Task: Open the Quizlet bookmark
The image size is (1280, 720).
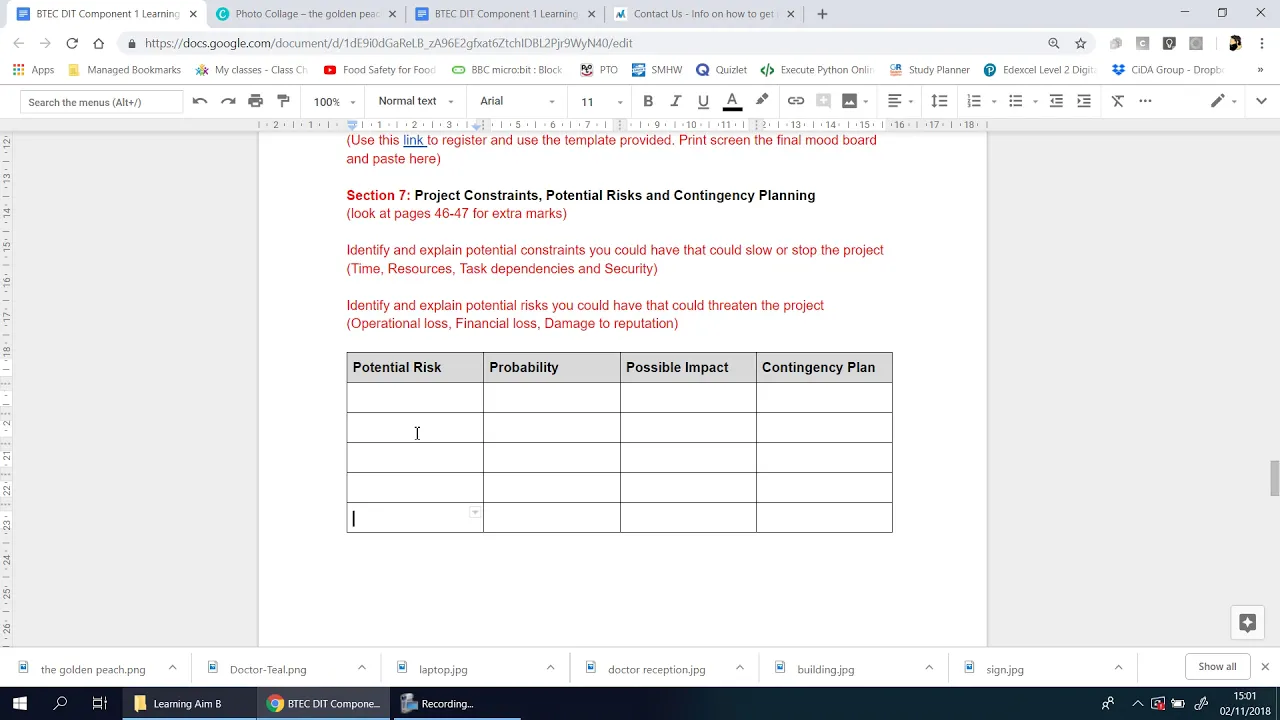Action: 721,70
